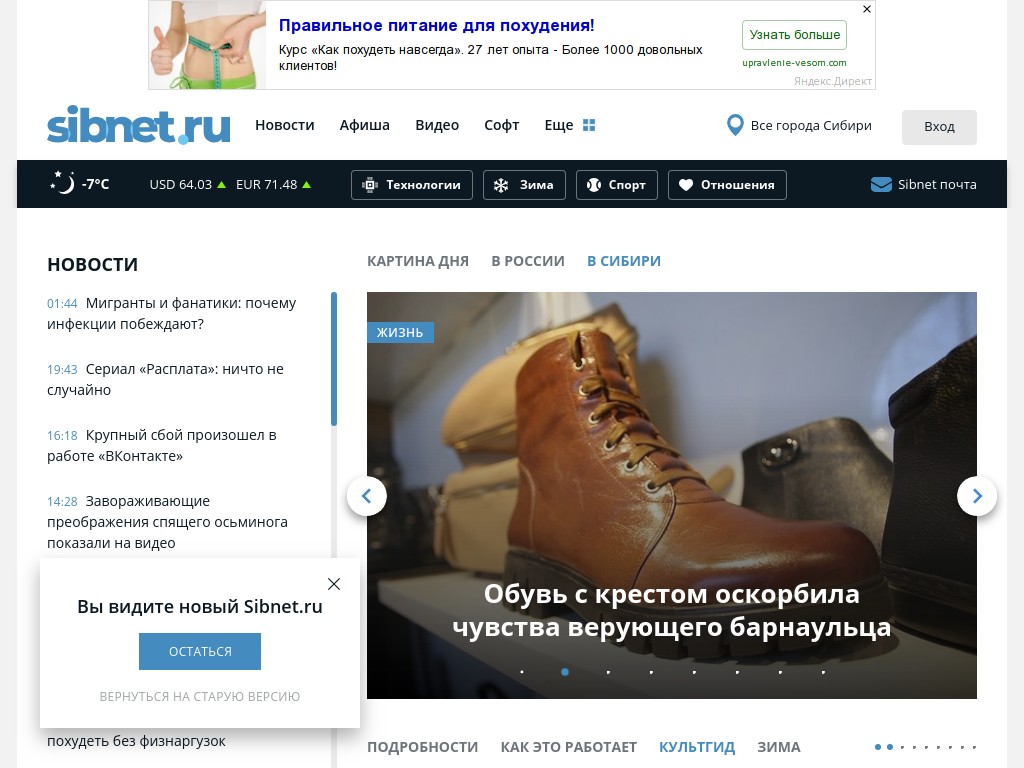The height and width of the screenshot is (768, 1024).
Task: Click the sibnet.ru logo
Action: click(138, 124)
